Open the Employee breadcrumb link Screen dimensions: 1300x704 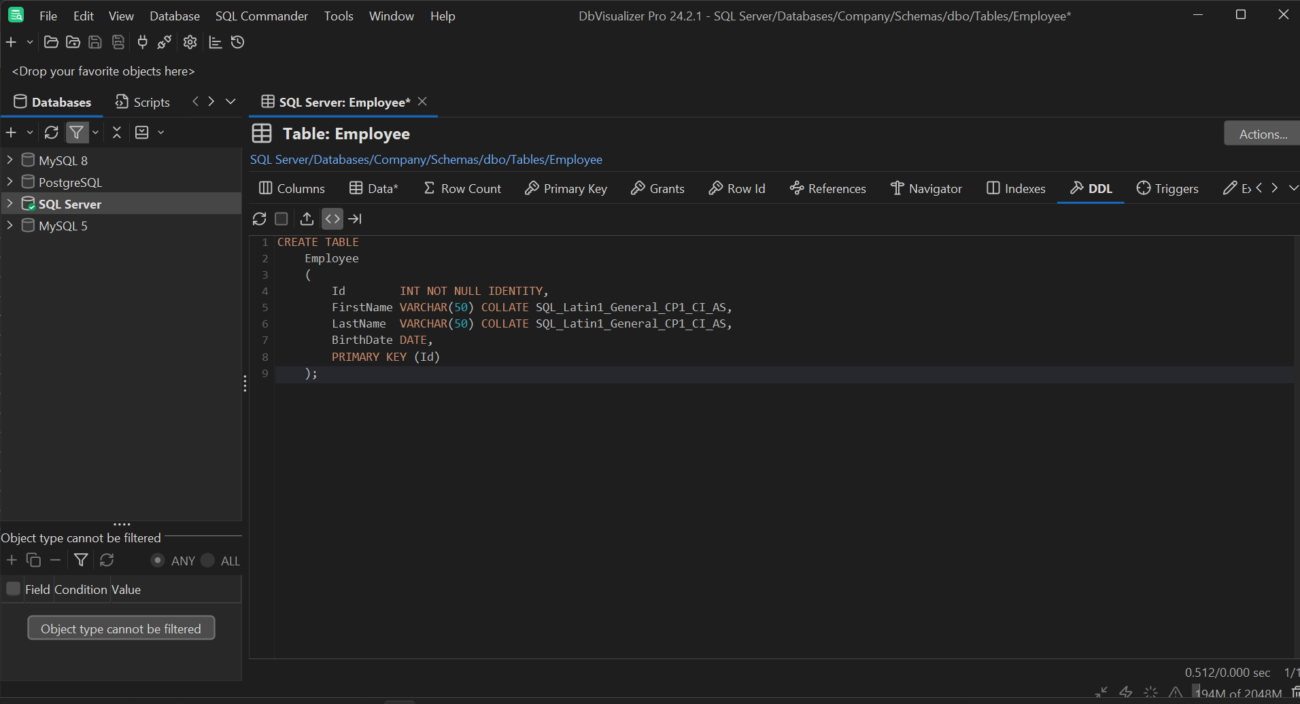(574, 159)
